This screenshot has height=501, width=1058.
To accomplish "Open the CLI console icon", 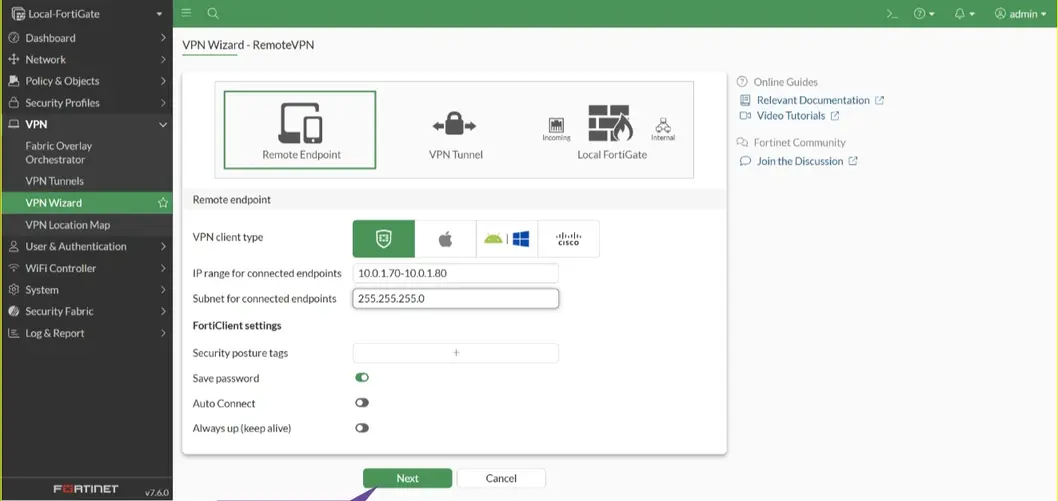I will pyautogui.click(x=892, y=13).
